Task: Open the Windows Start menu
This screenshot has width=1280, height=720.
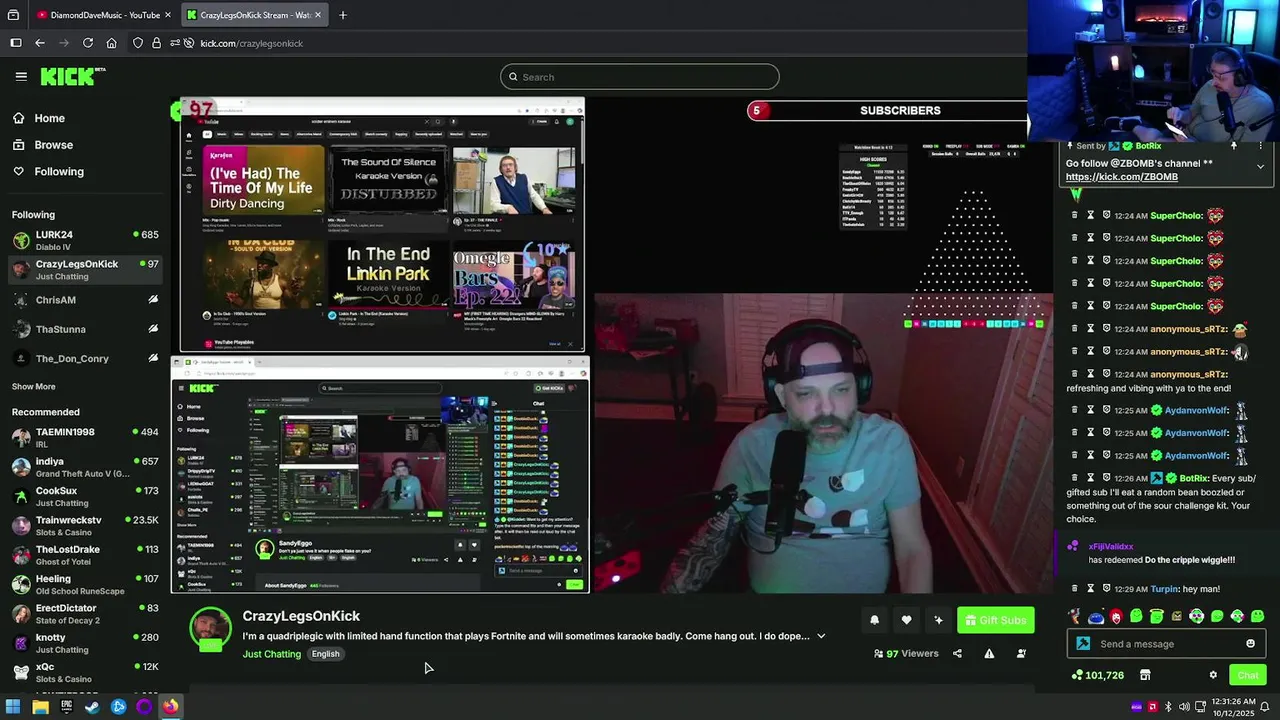Action: coord(13,707)
